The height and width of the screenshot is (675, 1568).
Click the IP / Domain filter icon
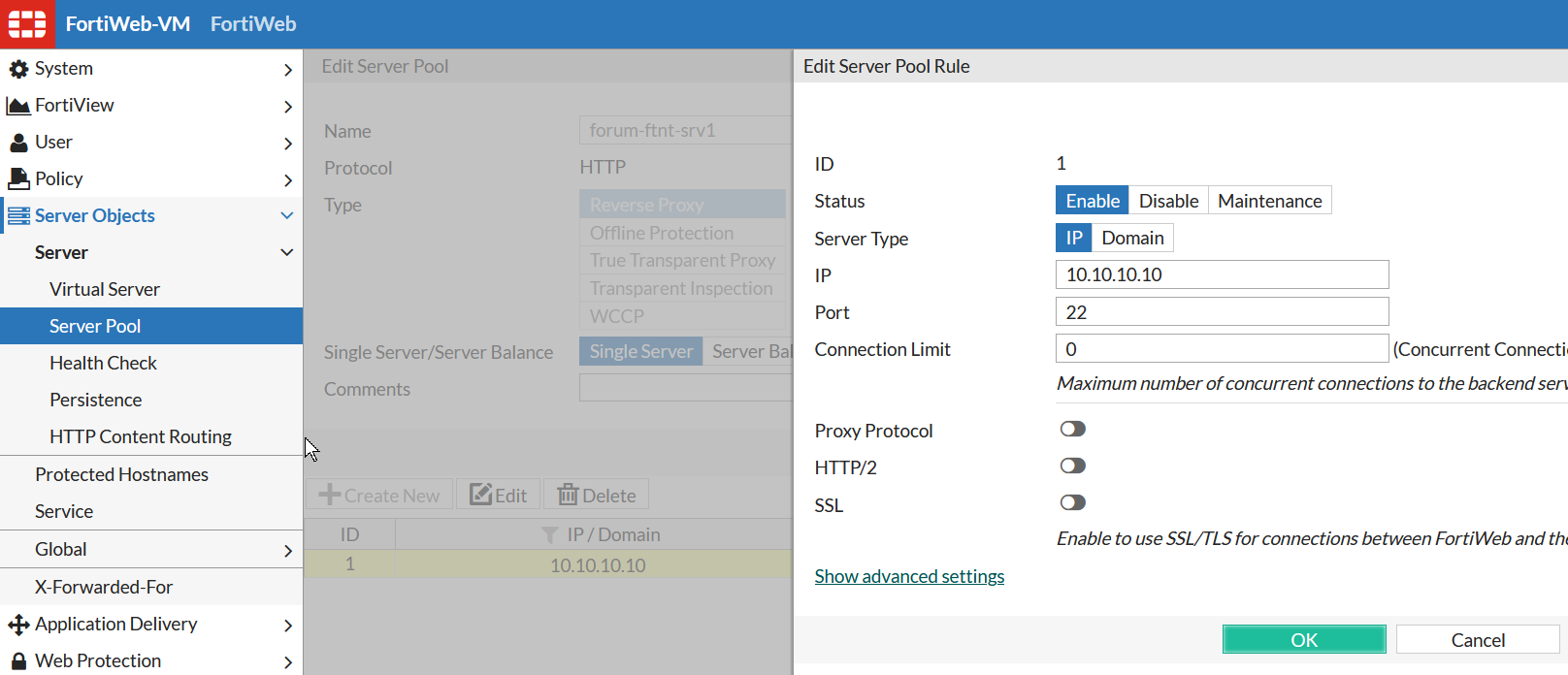pos(550,534)
